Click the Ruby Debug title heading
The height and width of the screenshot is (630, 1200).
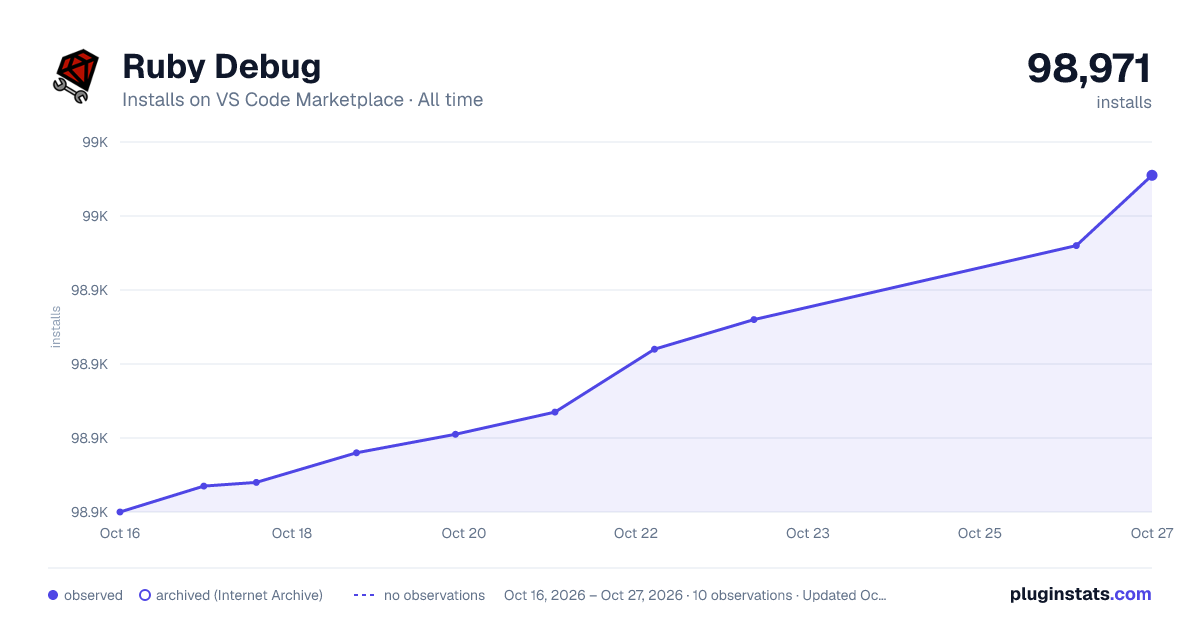click(x=222, y=67)
